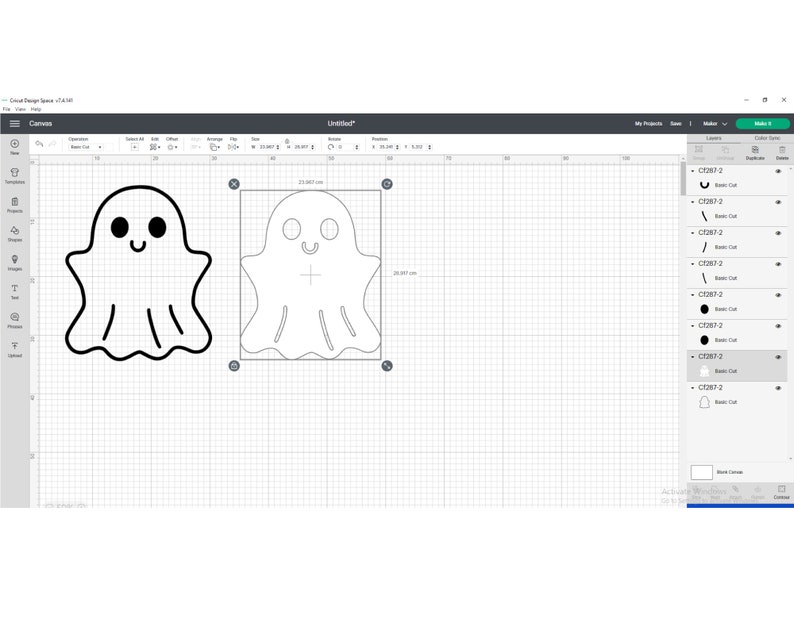
Task: Open the Operation Basic Cut dropdown
Action: coord(86,147)
